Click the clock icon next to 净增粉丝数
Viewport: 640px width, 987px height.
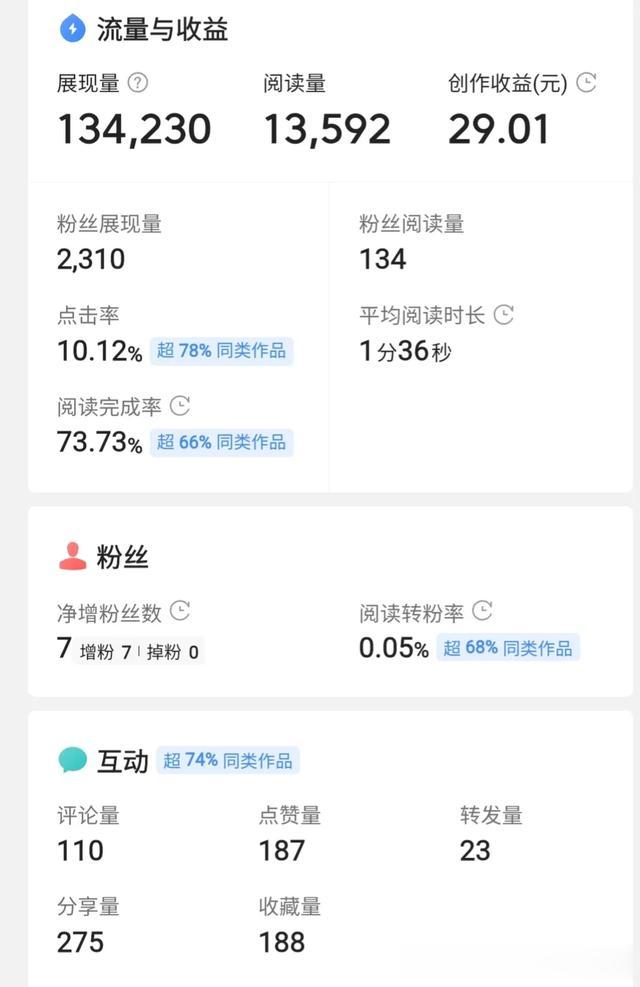point(180,610)
